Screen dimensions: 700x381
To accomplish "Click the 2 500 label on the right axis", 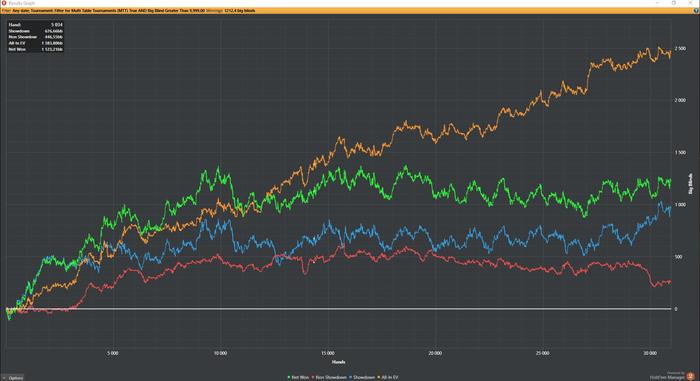I will click(680, 48).
